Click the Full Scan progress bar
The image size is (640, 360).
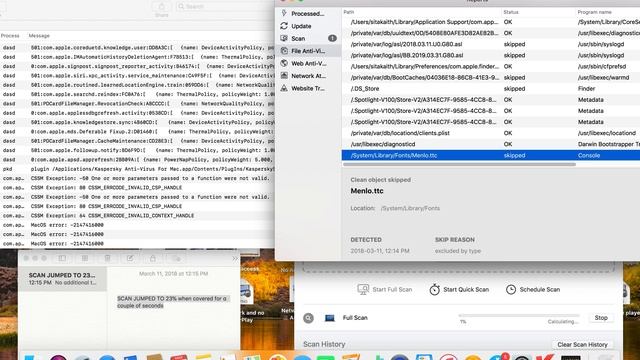coord(519,316)
